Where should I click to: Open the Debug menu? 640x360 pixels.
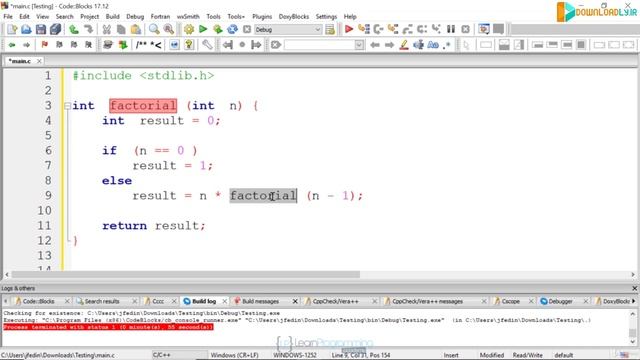click(135, 17)
